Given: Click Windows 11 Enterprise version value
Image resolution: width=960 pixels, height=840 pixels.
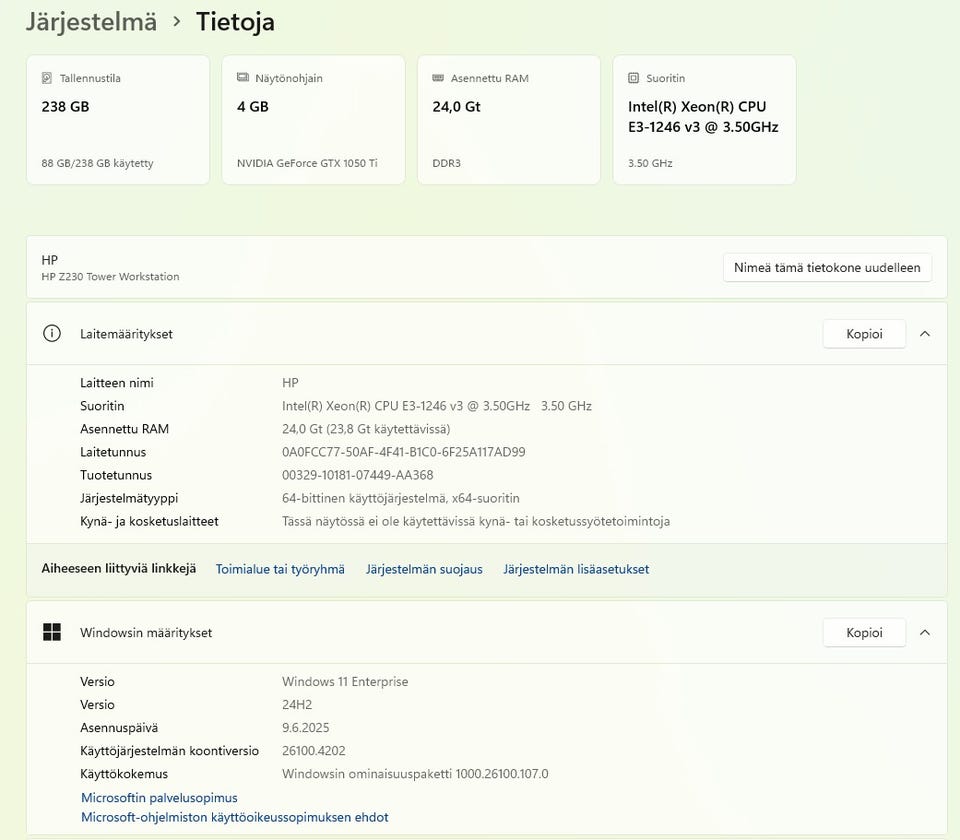Looking at the screenshot, I should (x=345, y=681).
